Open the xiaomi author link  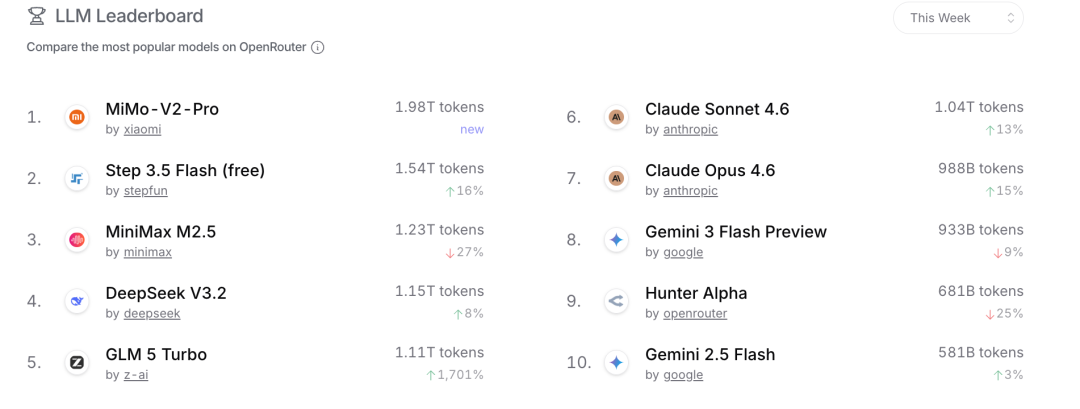coord(142,130)
